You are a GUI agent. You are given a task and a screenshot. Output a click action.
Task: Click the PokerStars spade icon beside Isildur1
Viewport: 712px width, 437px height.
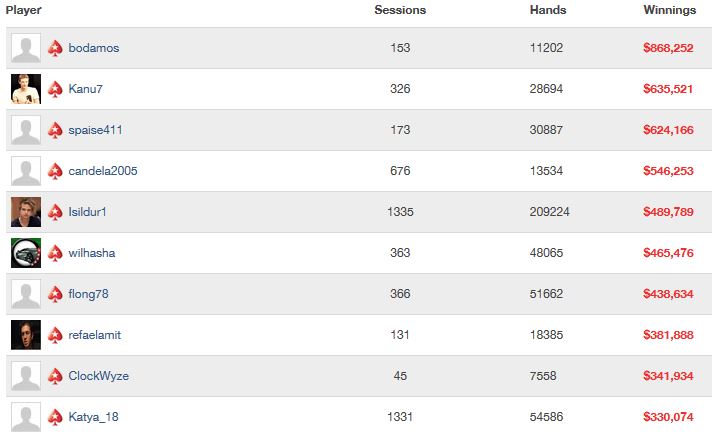[x=55, y=212]
